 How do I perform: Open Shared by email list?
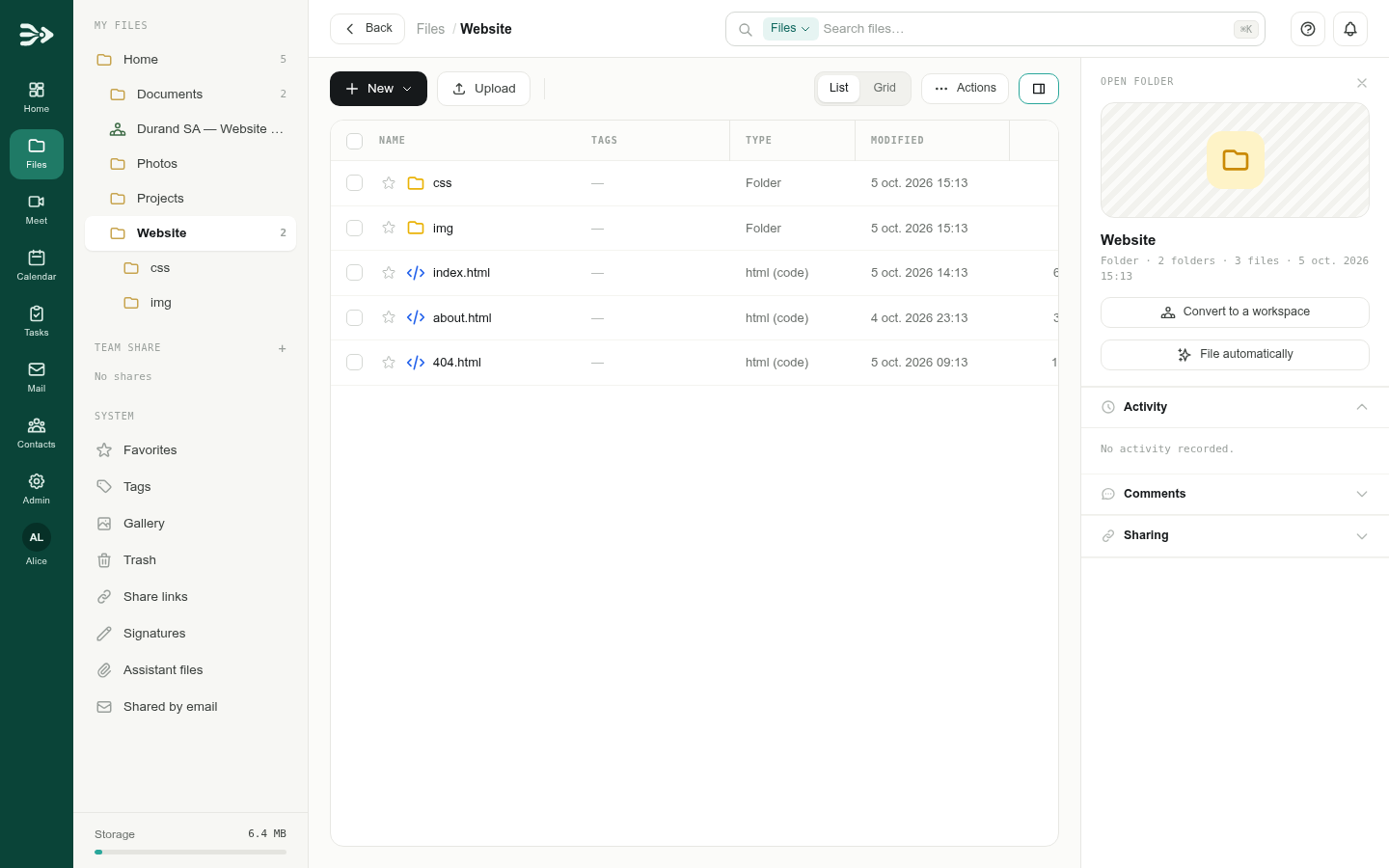pyautogui.click(x=191, y=707)
